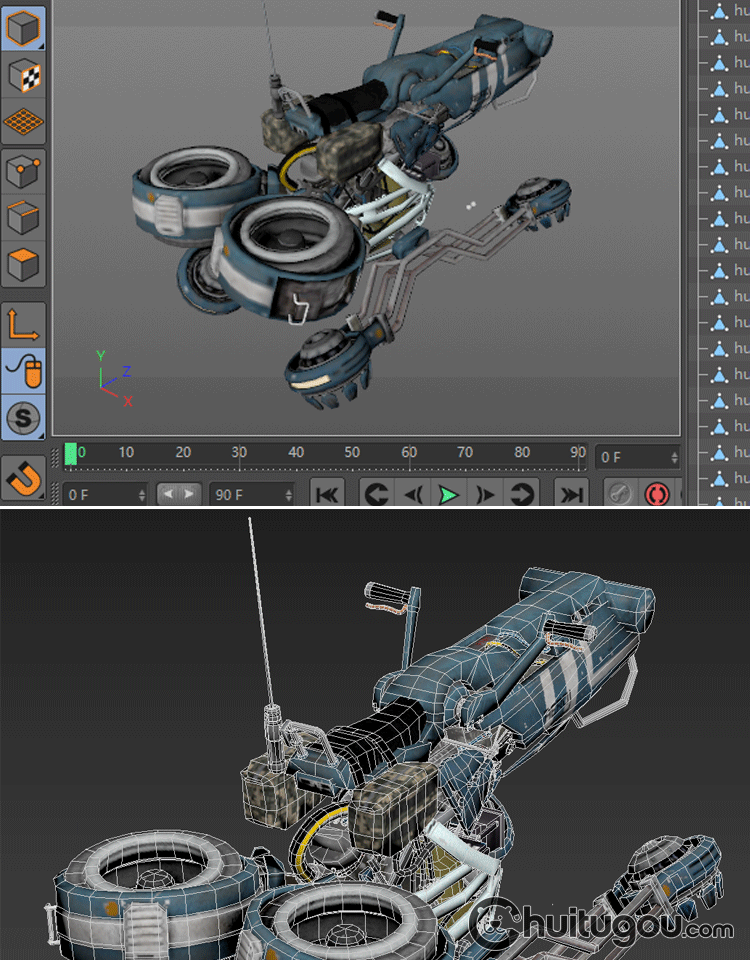Click the green playhead on the timeline ruler
750x960 pixels.
click(x=70, y=455)
